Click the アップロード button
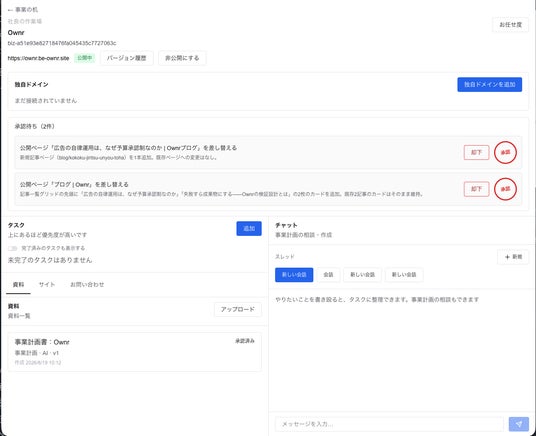Viewport: 536px width, 436px height. point(238,309)
